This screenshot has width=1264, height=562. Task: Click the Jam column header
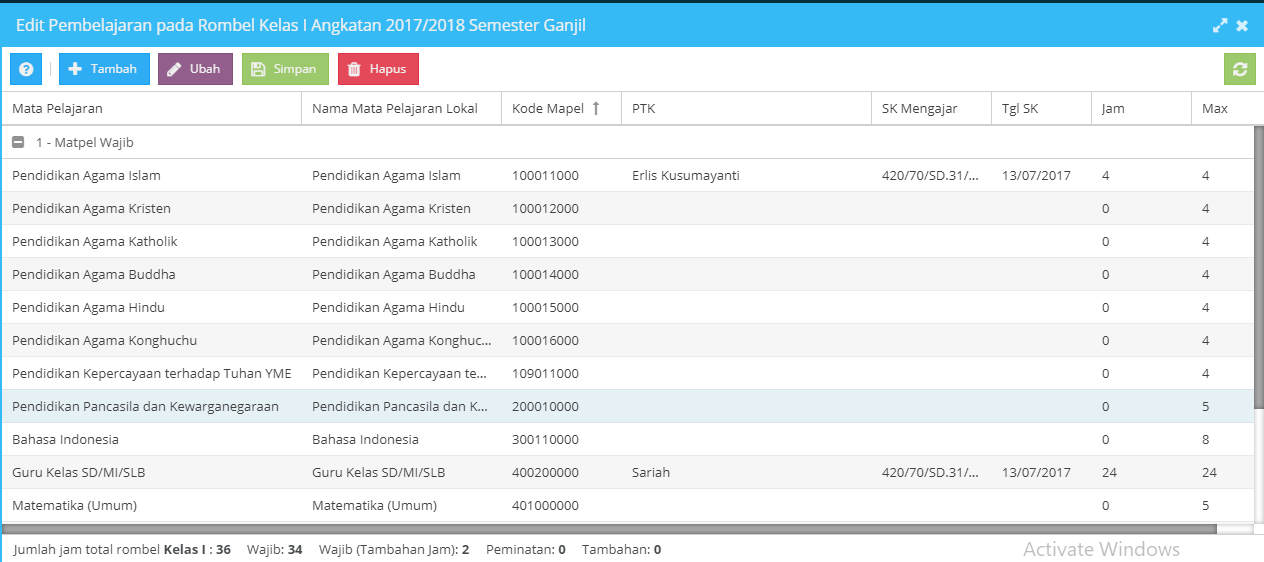click(1141, 108)
